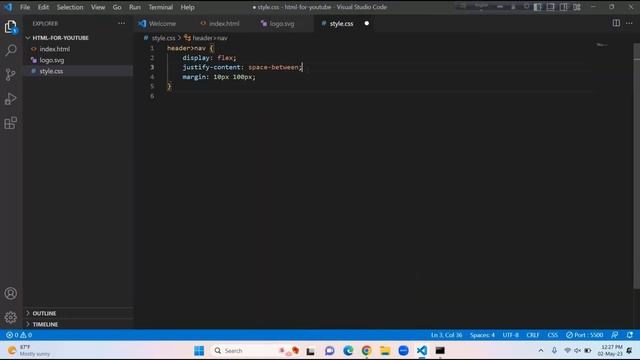Toggle the bottom panel layout button
Image resolution: width=640 pixels, height=360 pixels.
click(551, 7)
